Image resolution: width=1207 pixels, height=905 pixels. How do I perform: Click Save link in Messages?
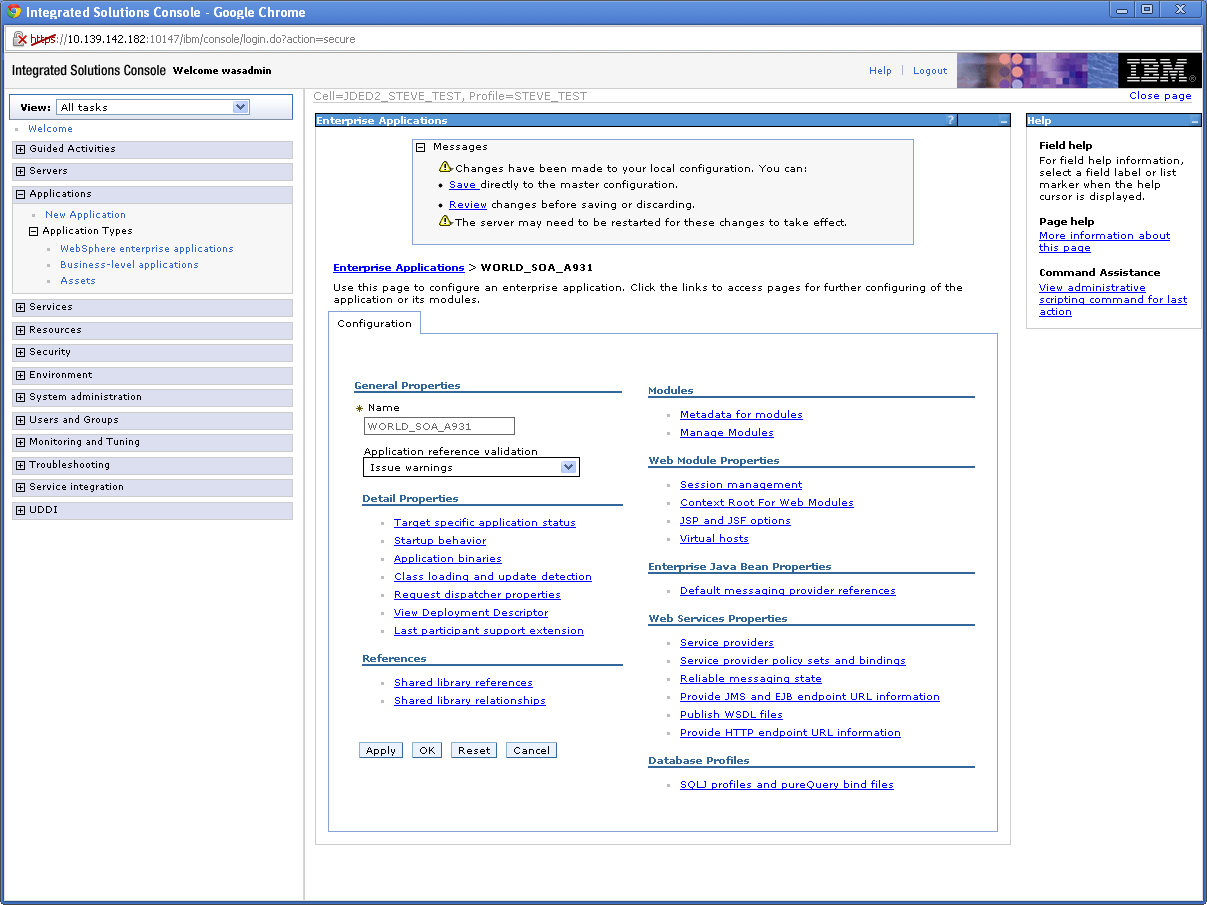pyautogui.click(x=463, y=185)
